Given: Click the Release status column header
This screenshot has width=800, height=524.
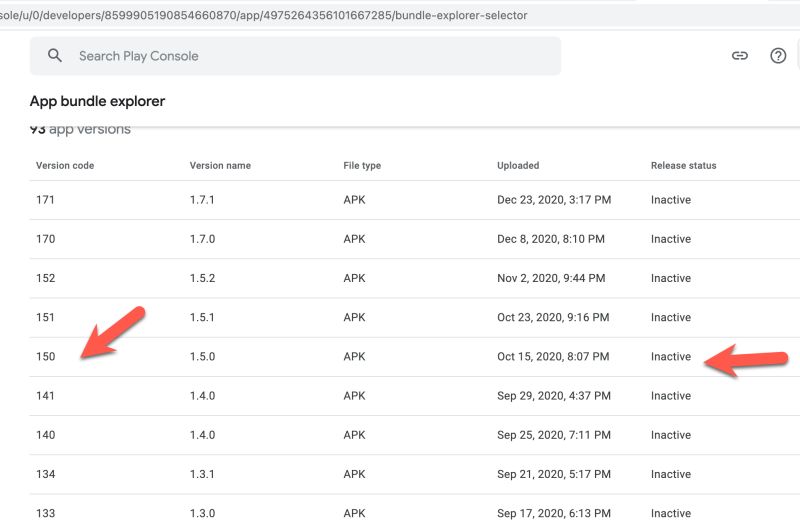Looking at the screenshot, I should (x=683, y=165).
